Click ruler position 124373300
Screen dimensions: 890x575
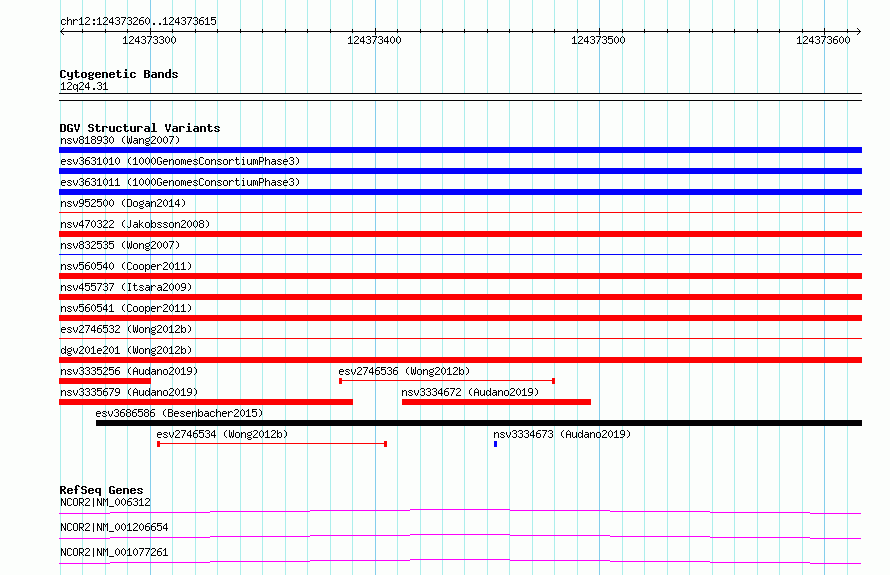[149, 40]
